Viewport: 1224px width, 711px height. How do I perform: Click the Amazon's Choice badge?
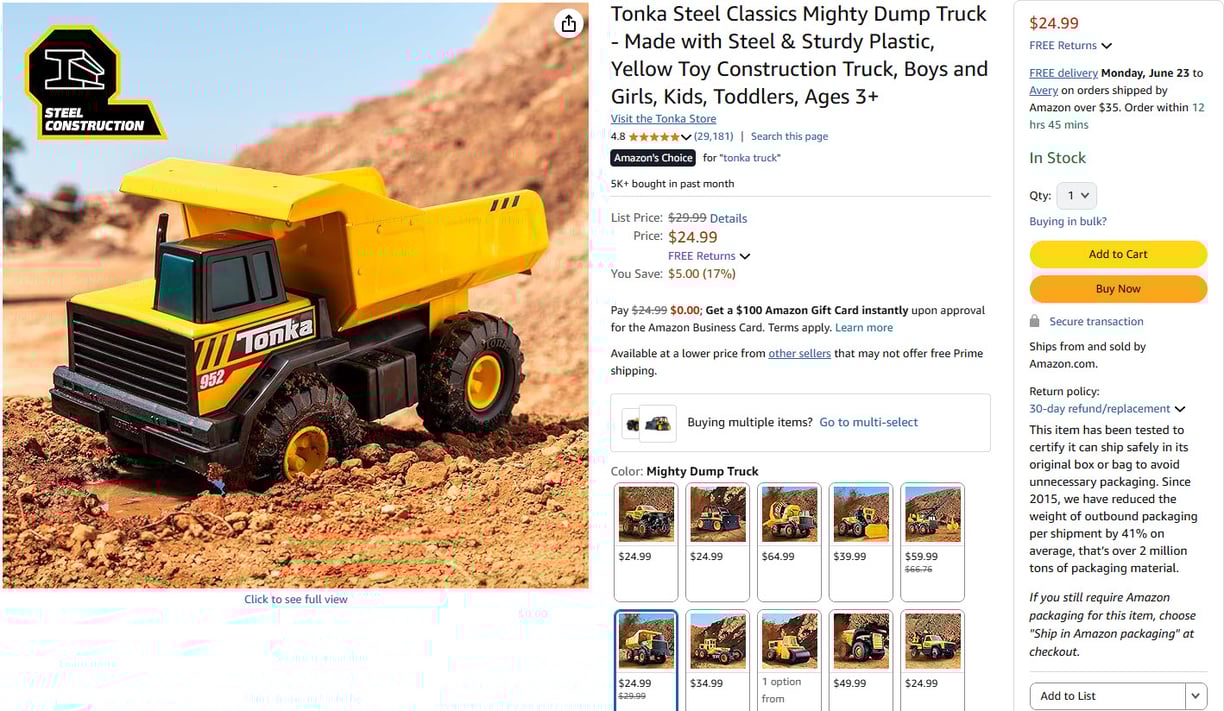[x=653, y=158]
